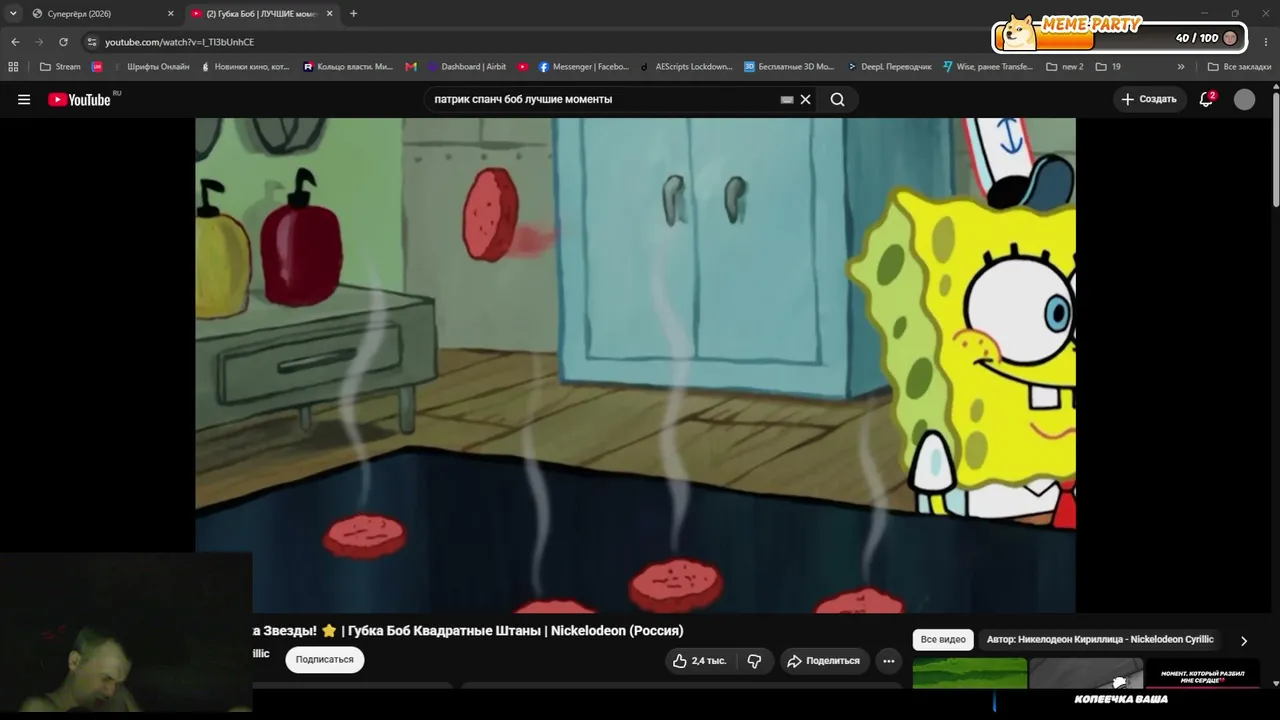This screenshot has width=1280, height=720.
Task: Click the green recommended video thumbnail
Action: pyautogui.click(x=970, y=673)
